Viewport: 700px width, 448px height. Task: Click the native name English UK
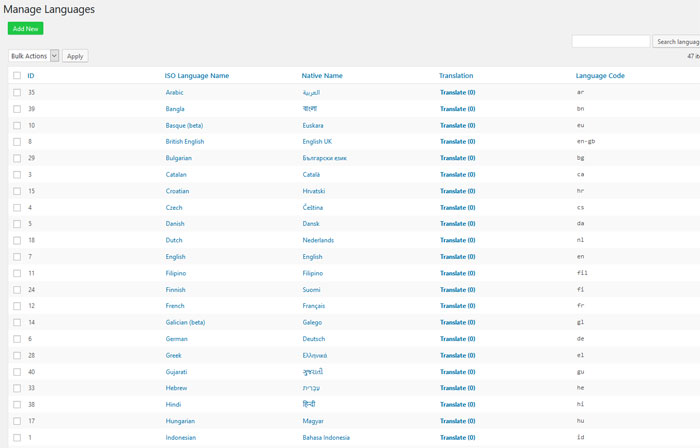point(317,141)
